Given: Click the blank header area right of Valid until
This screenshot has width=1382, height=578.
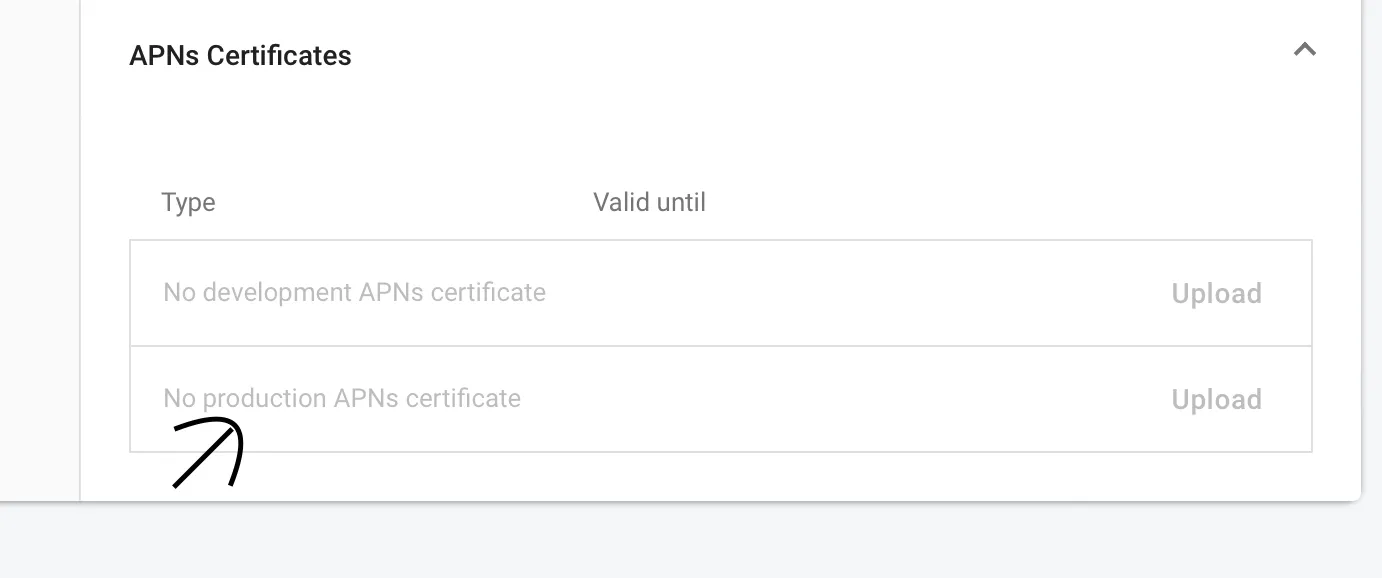Looking at the screenshot, I should tap(1000, 203).
